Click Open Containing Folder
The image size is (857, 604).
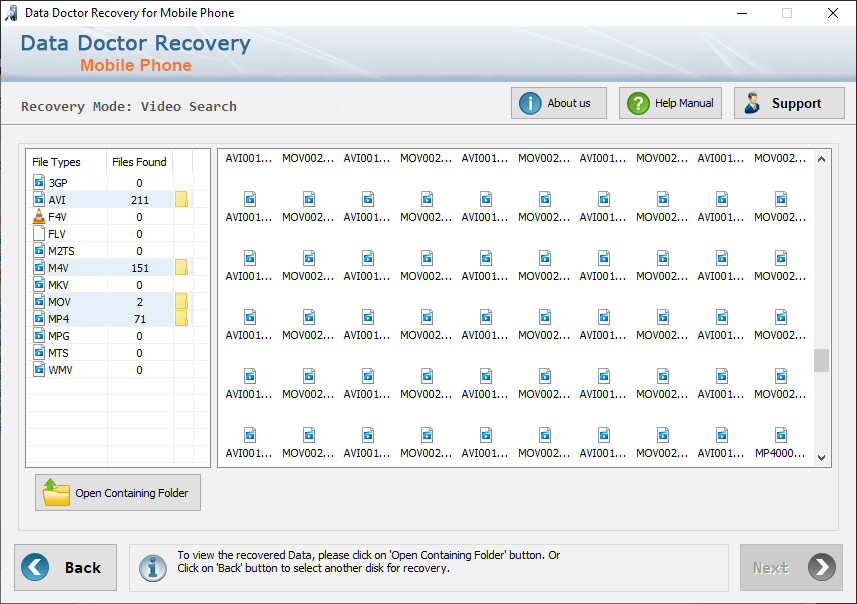118,492
